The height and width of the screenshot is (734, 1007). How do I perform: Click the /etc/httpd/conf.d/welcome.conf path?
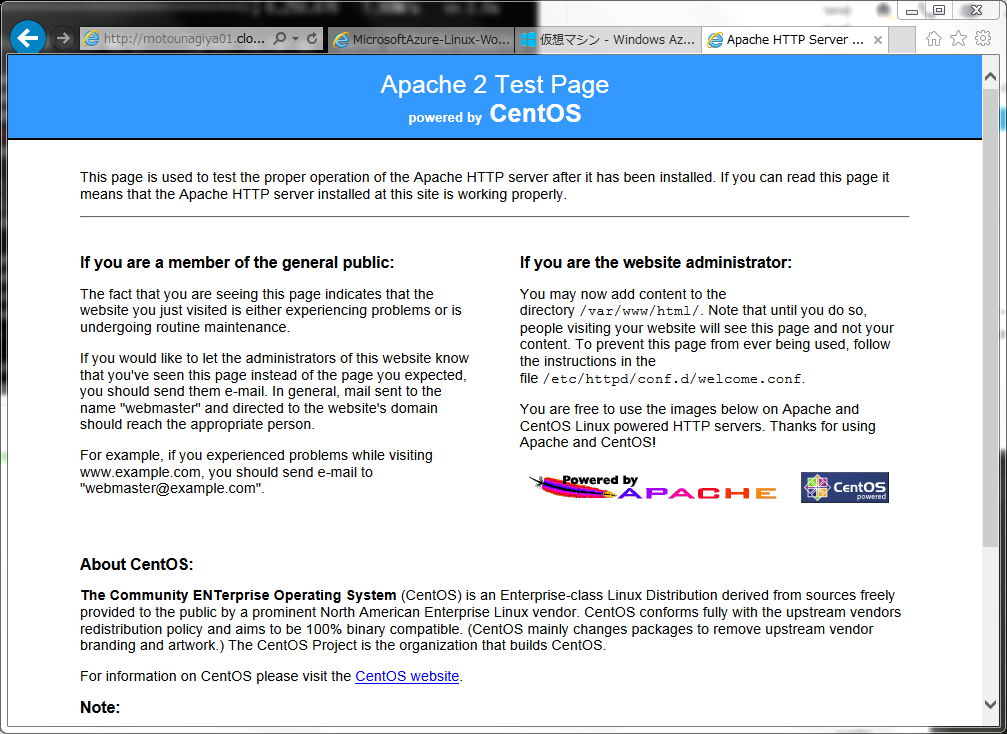tap(674, 379)
